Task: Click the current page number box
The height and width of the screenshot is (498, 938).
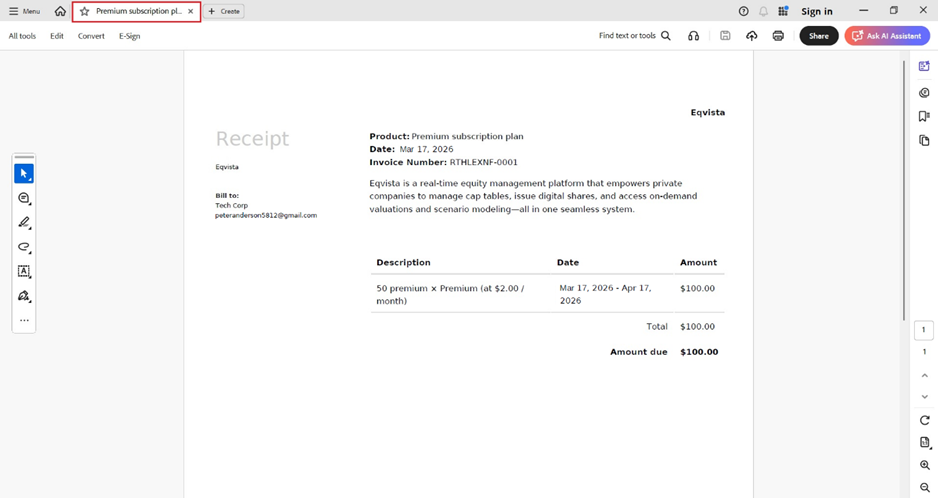Action: click(924, 330)
